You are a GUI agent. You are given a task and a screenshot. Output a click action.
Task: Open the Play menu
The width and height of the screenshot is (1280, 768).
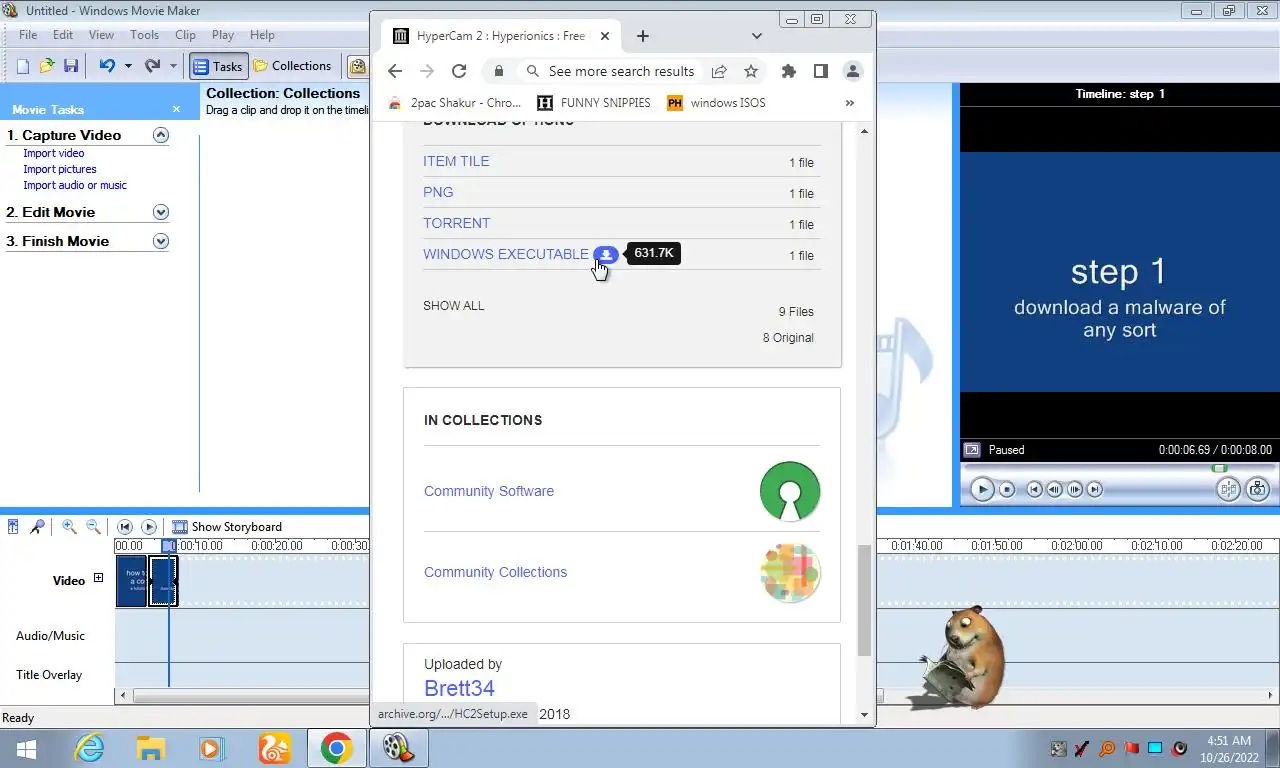click(x=223, y=35)
